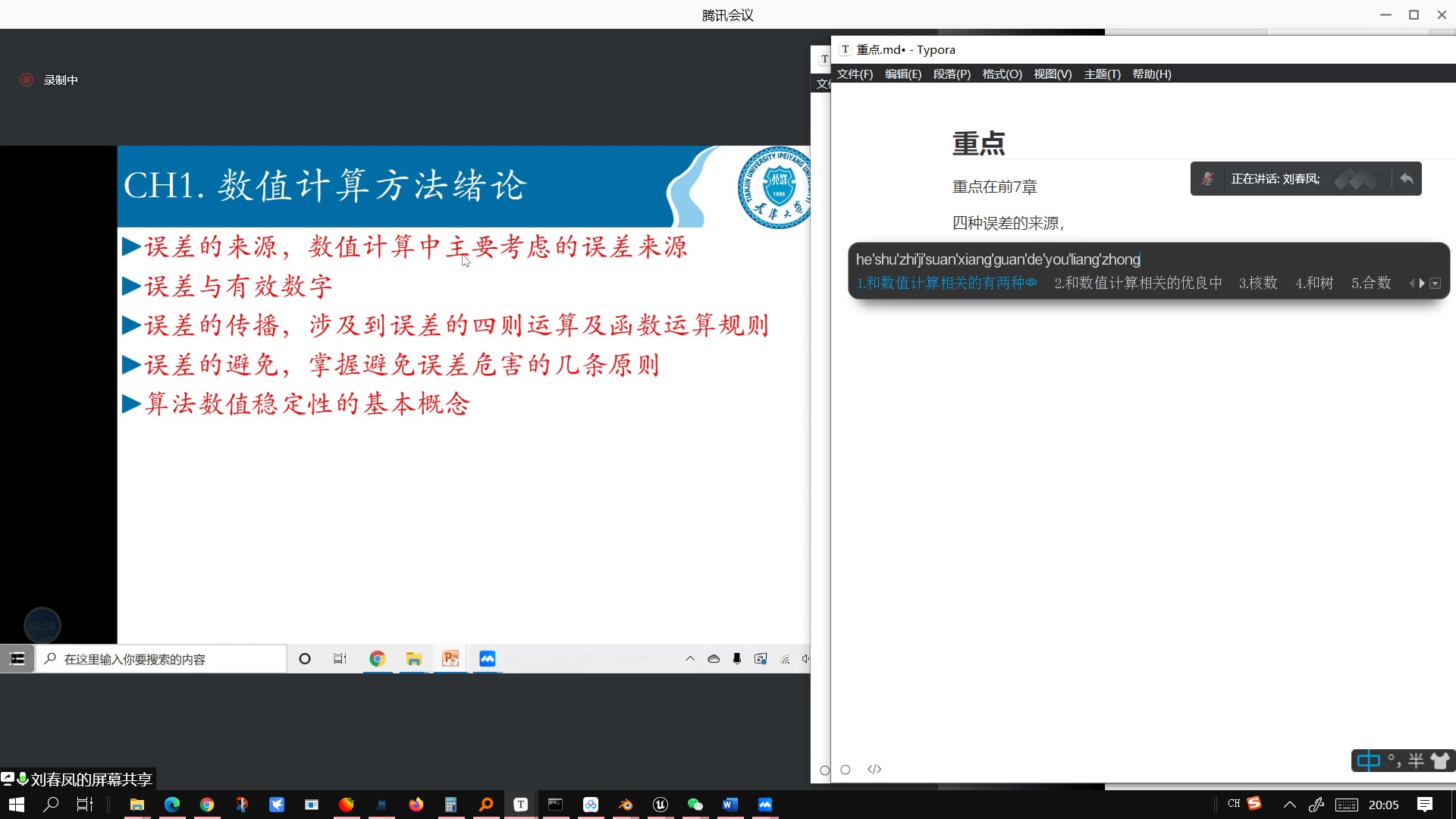Click forward navigation arrow in suggestion bar
The image size is (1456, 819).
[x=1421, y=283]
